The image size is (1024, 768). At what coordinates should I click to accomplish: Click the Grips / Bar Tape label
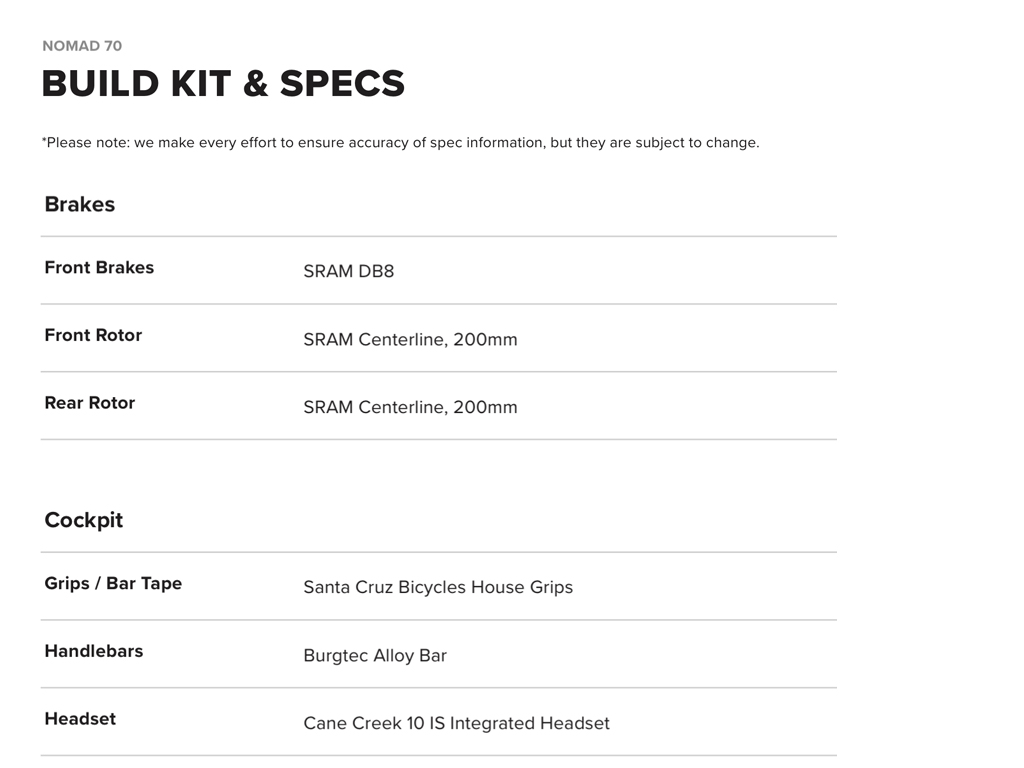coord(113,583)
